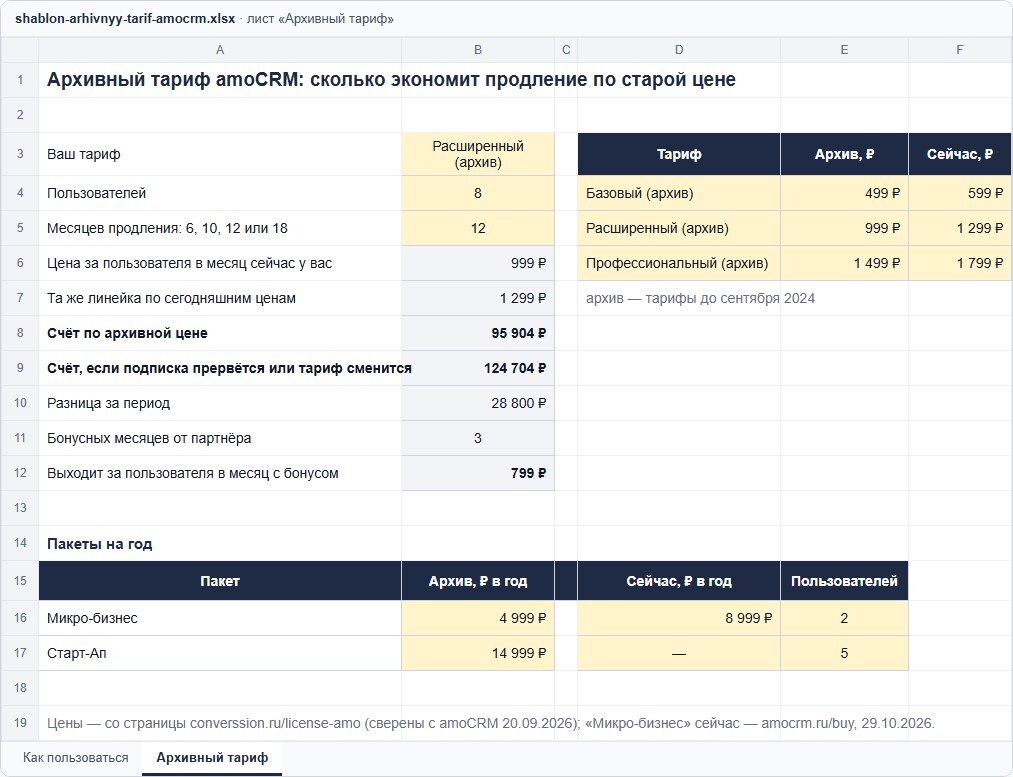Viewport: 1013px width, 777px height.
Task: Select the 599 ₽ current price cell
Action: click(959, 193)
